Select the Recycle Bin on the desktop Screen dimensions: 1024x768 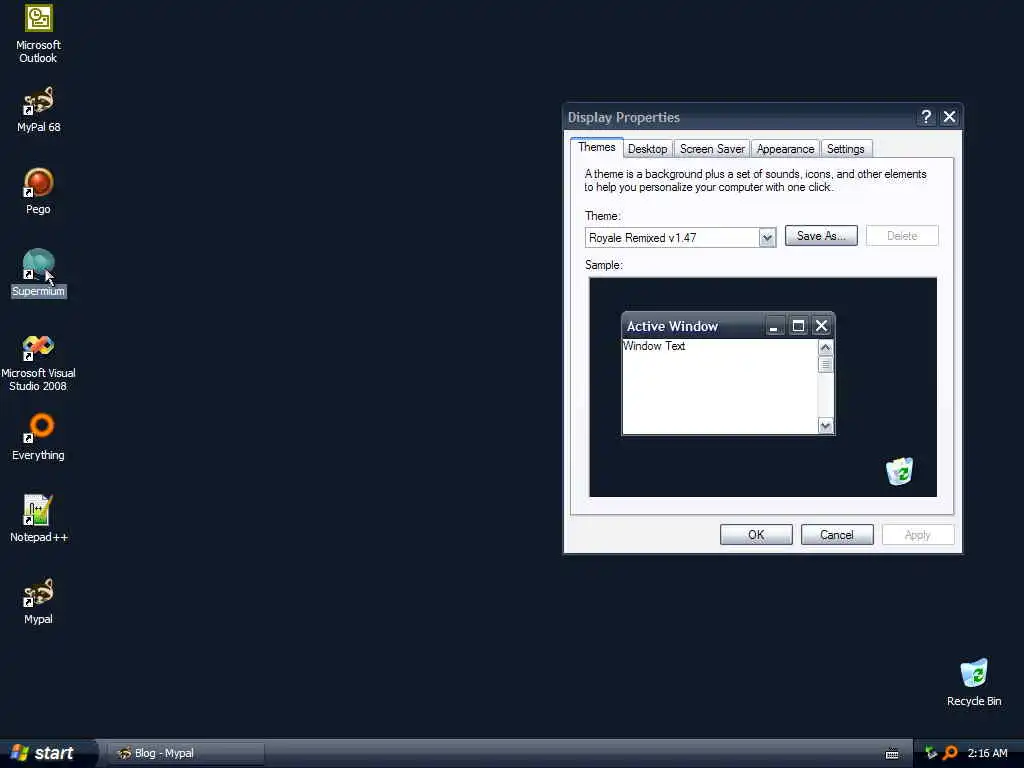pyautogui.click(x=974, y=682)
